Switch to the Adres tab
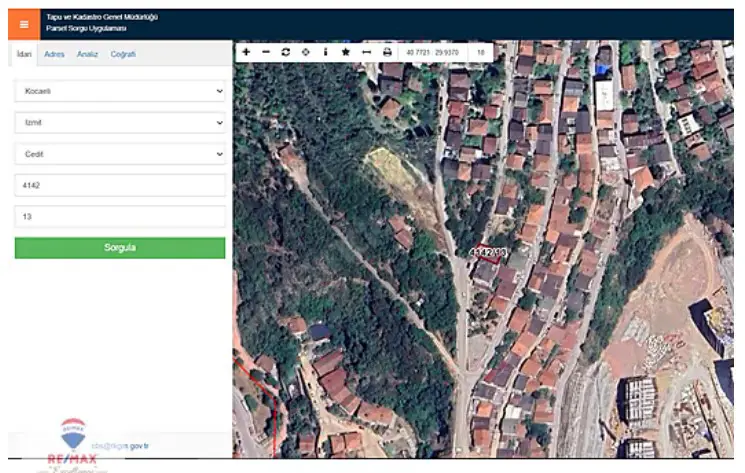Viewport: 745px width, 473px height. tap(54, 54)
